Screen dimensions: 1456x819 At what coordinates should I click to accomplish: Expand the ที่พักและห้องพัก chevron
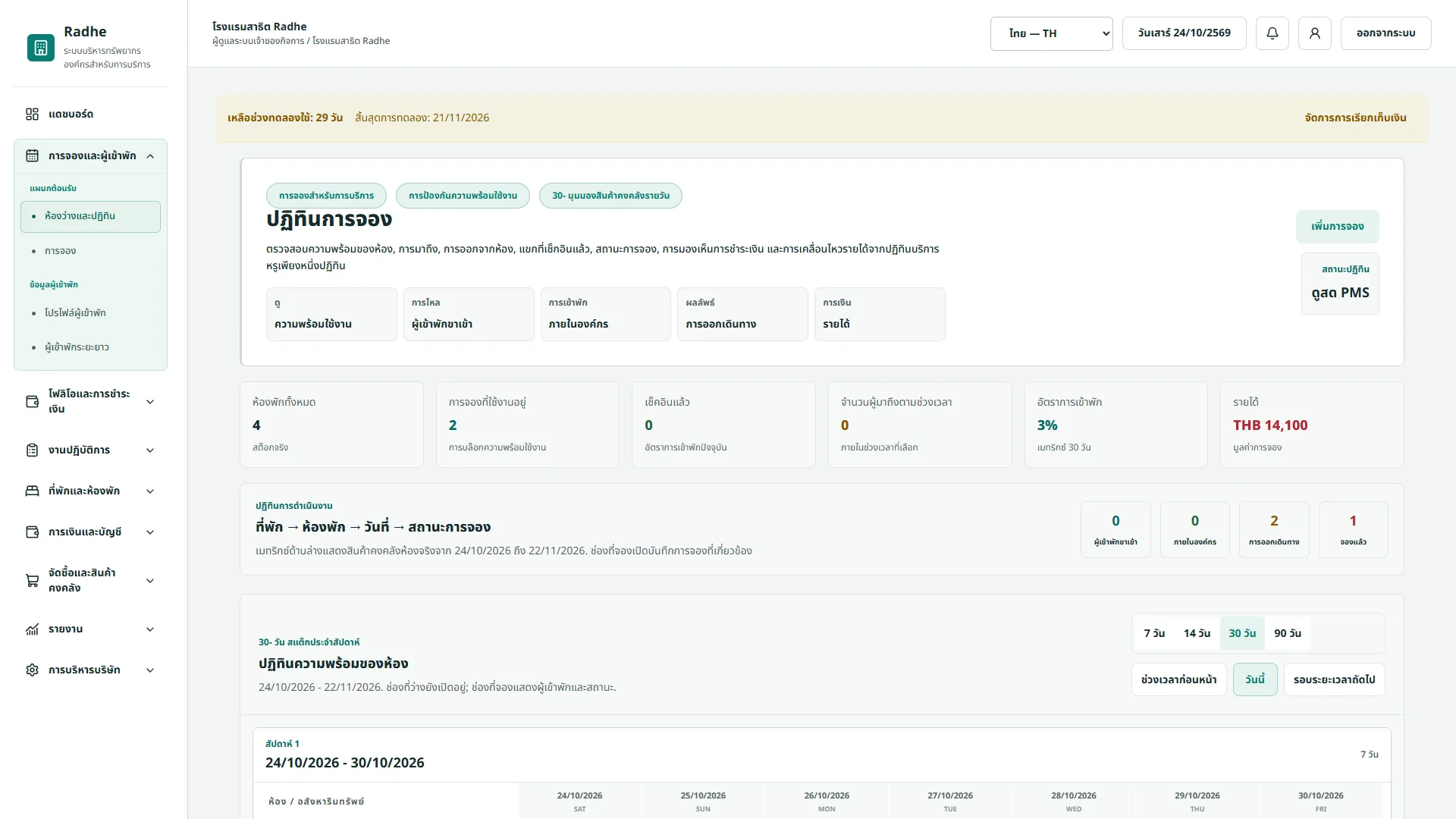[x=150, y=491]
